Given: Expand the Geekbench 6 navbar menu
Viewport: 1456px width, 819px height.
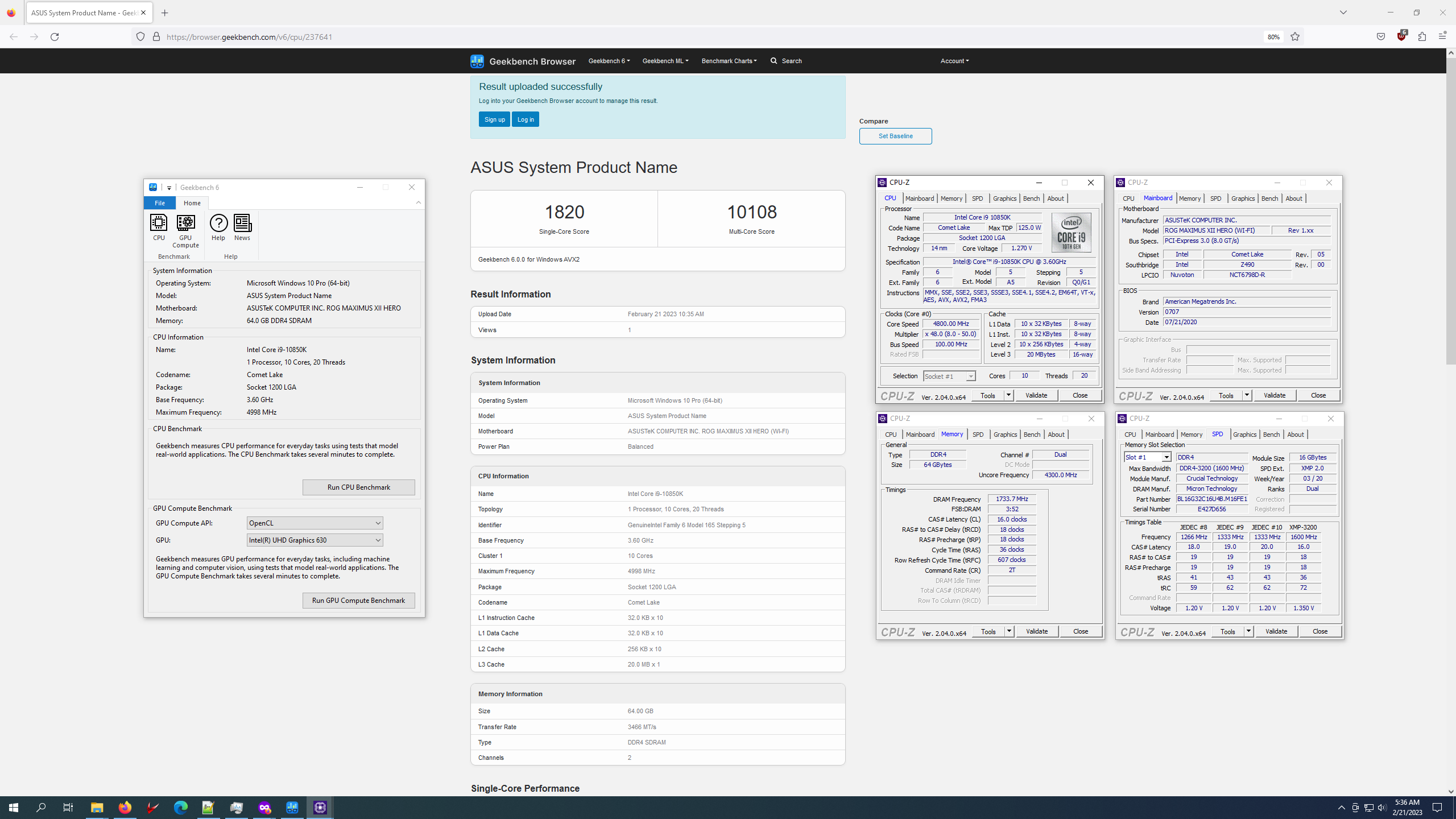Looking at the screenshot, I should [609, 61].
